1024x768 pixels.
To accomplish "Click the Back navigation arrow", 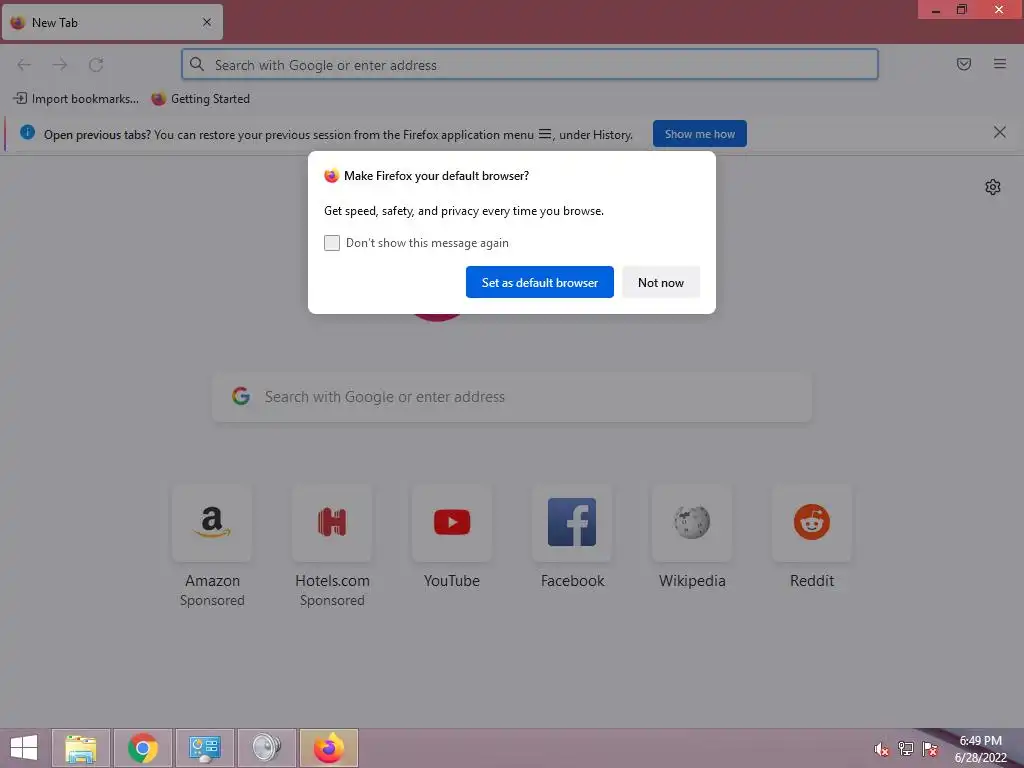I will pyautogui.click(x=24, y=65).
